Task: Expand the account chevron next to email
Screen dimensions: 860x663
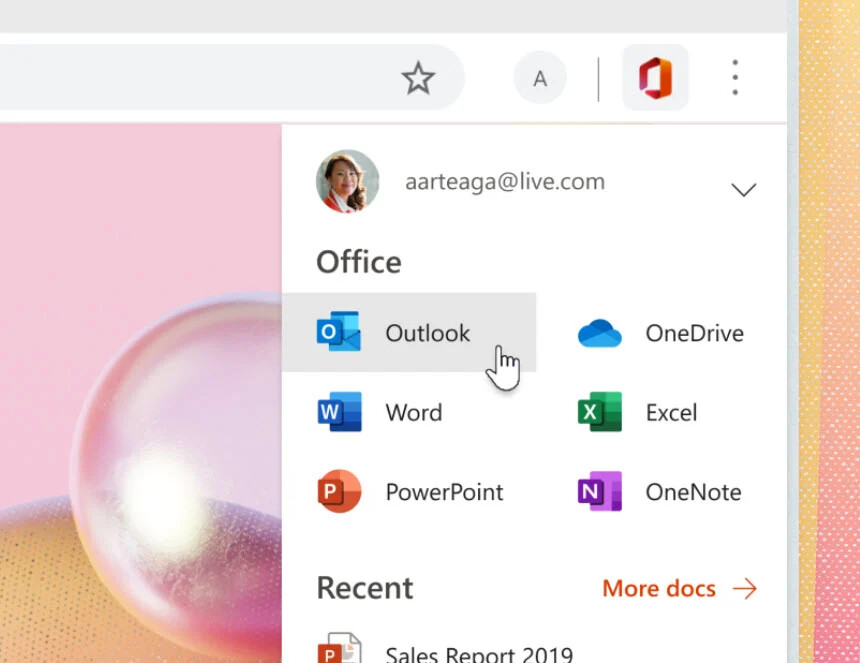Action: pyautogui.click(x=743, y=190)
